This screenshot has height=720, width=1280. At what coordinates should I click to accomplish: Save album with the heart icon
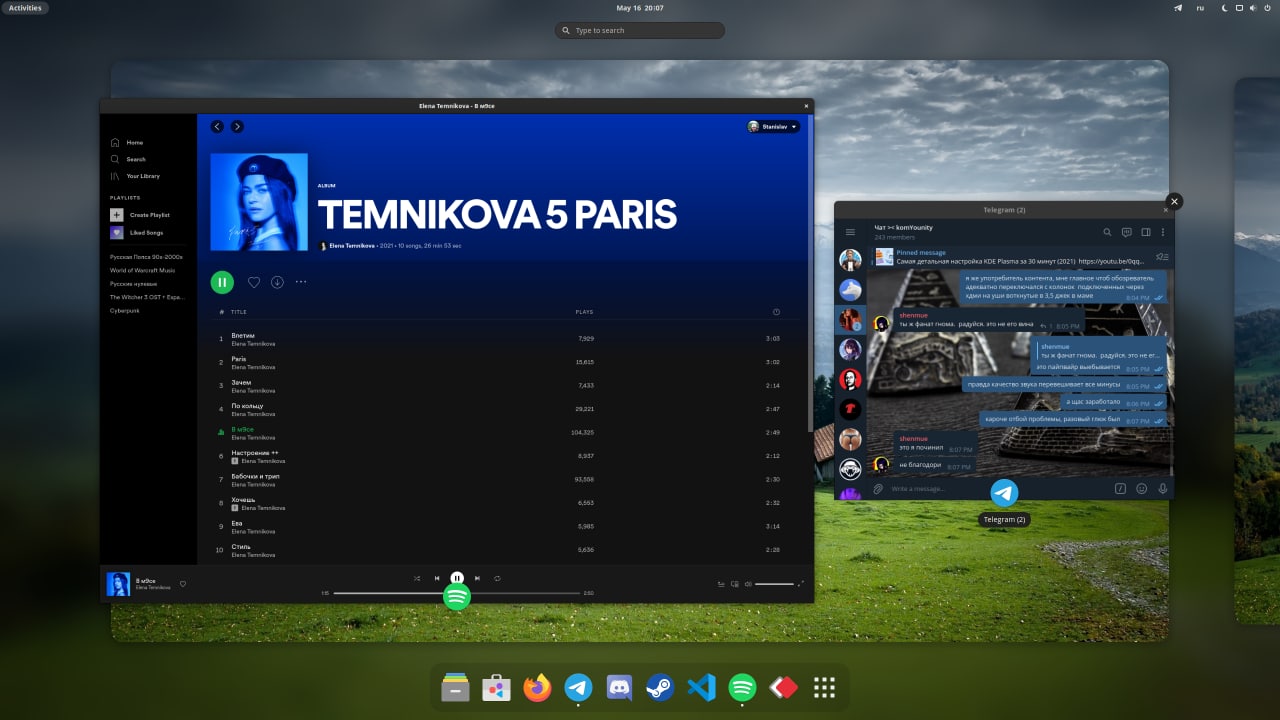tap(254, 282)
